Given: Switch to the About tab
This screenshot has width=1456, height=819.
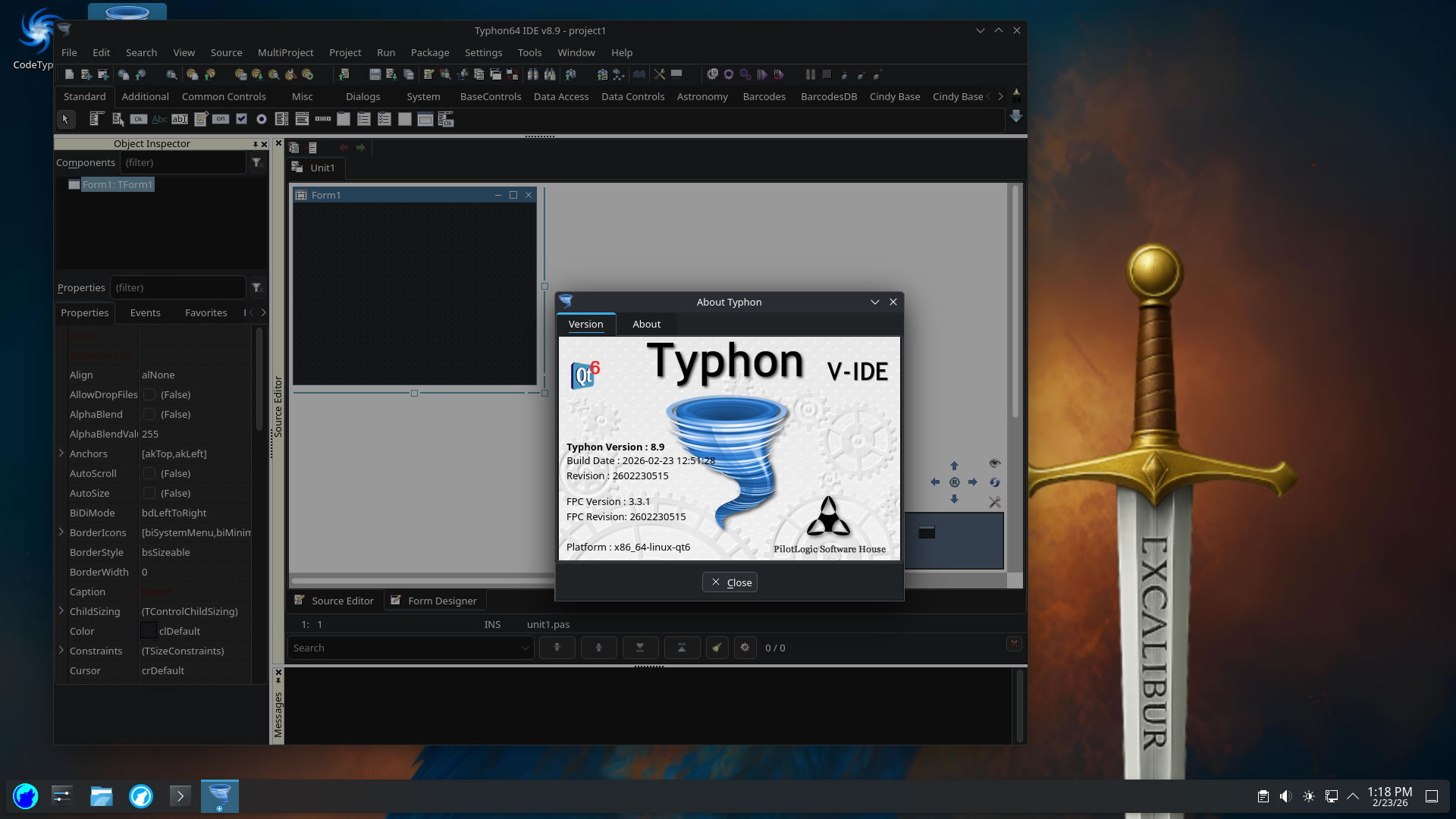Looking at the screenshot, I should (x=646, y=324).
